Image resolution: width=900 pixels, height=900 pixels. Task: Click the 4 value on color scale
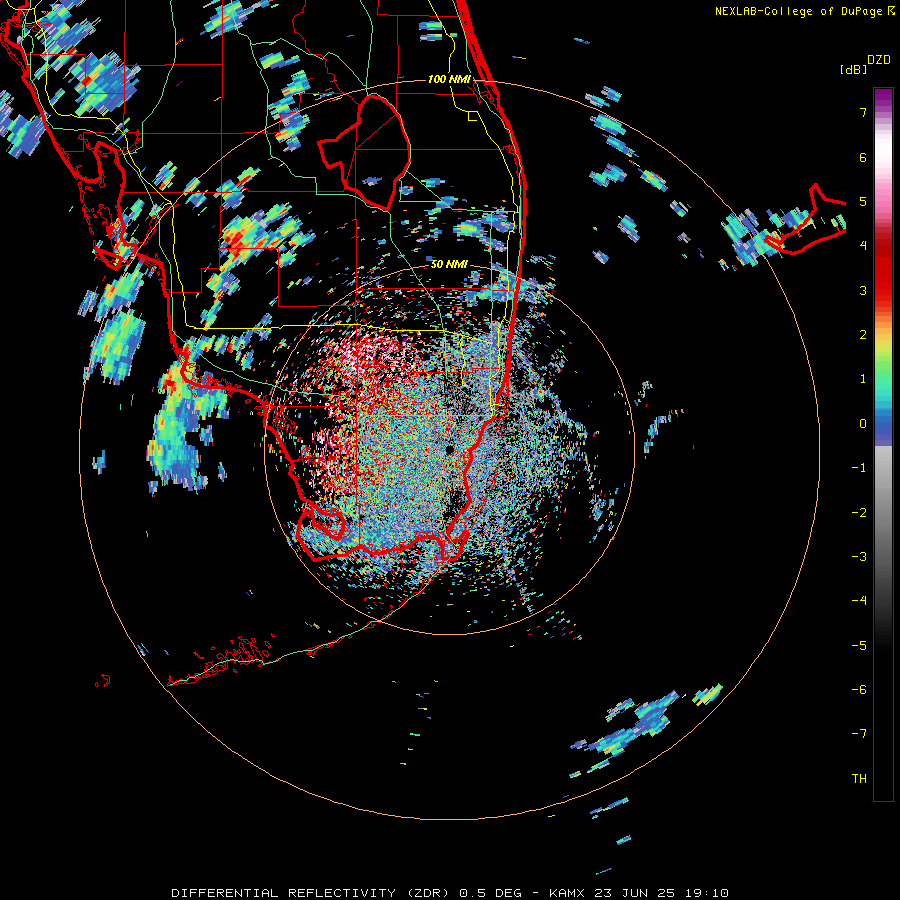[863, 246]
